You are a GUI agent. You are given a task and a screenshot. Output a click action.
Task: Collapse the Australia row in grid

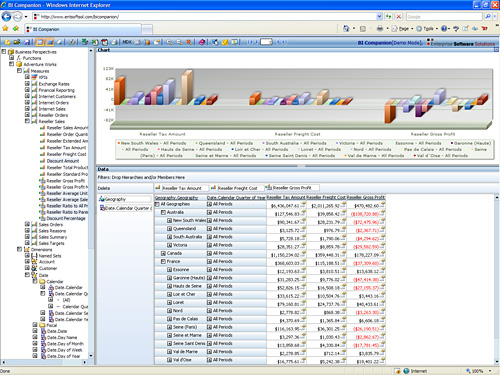163,212
